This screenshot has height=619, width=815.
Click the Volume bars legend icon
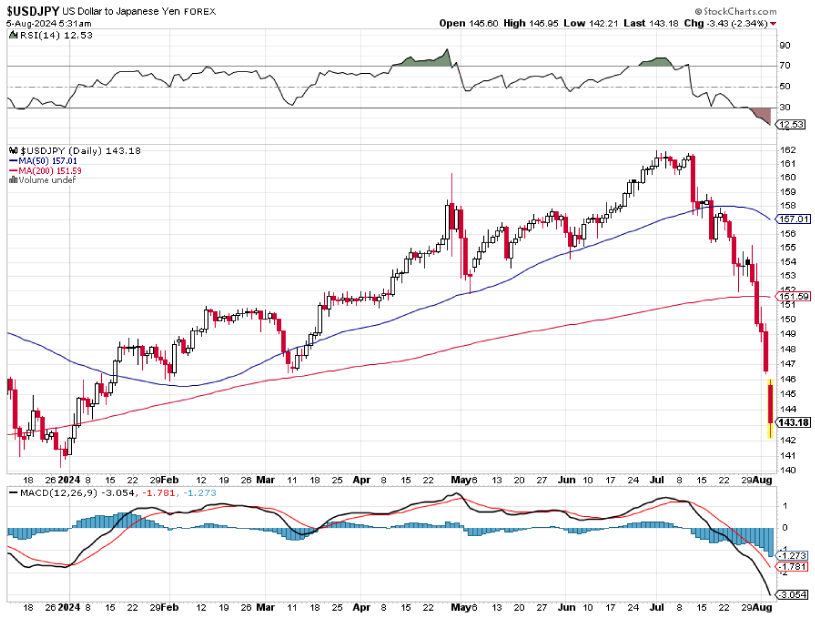point(12,180)
